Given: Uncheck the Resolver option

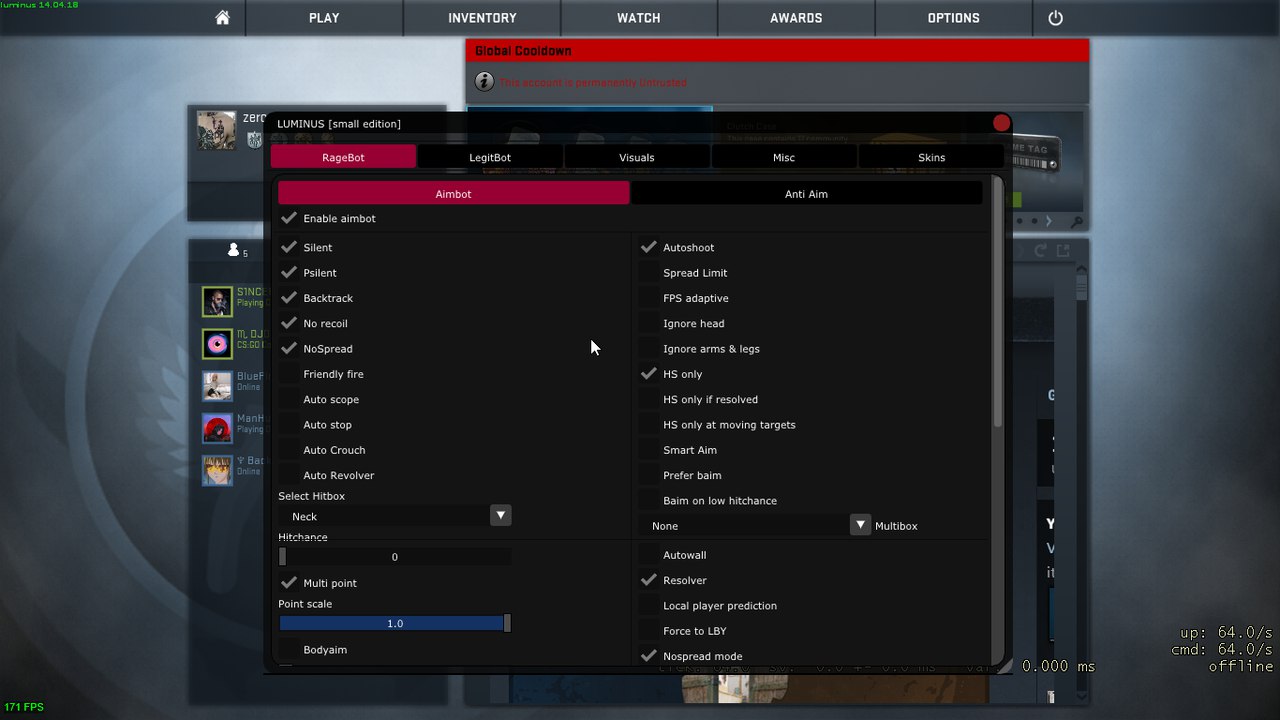Looking at the screenshot, I should point(649,580).
